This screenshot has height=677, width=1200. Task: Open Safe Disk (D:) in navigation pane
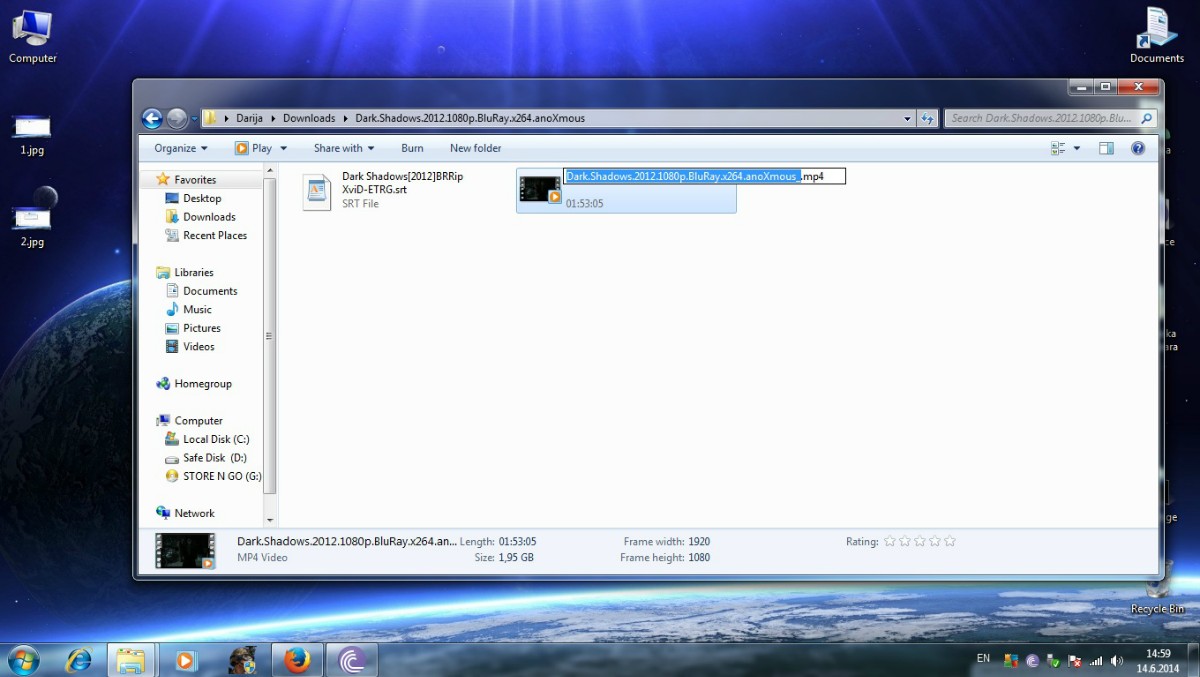pyautogui.click(x=214, y=458)
